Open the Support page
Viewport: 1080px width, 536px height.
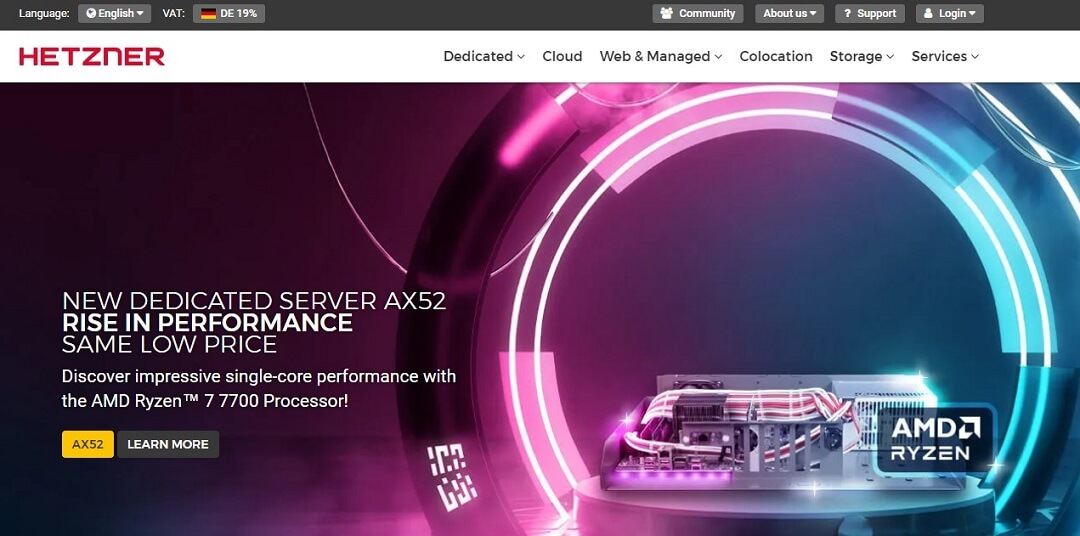coord(870,13)
